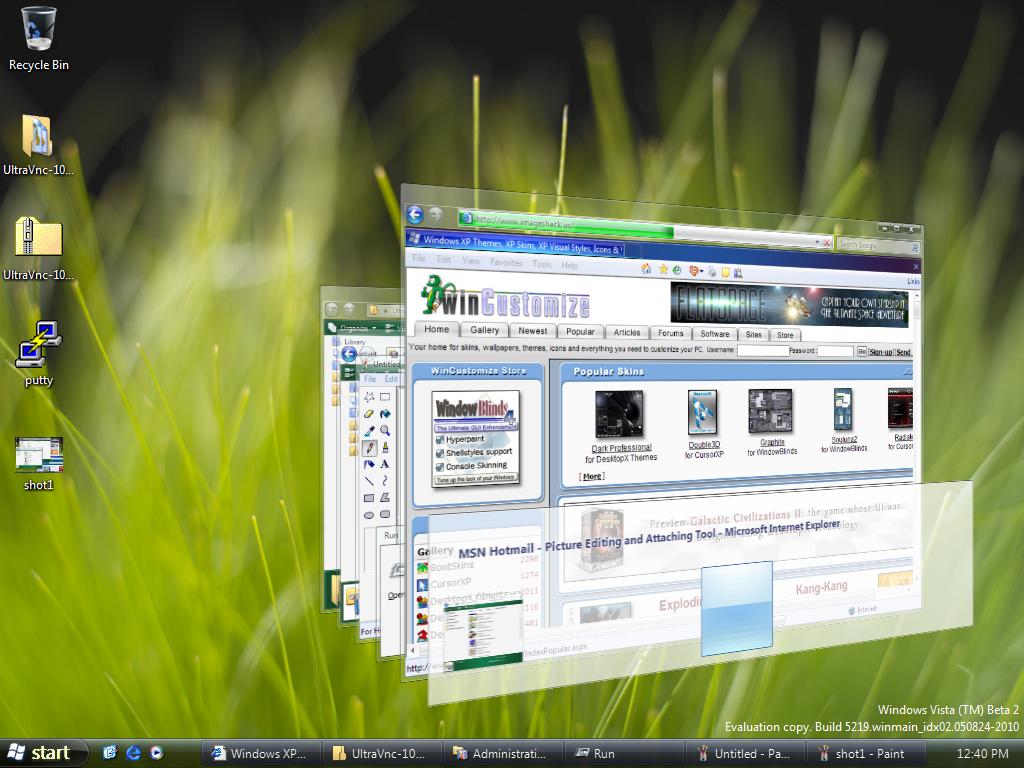Toggle the Console Skinning checkbox
Screen dimensions: 1024x768
[x=439, y=466]
